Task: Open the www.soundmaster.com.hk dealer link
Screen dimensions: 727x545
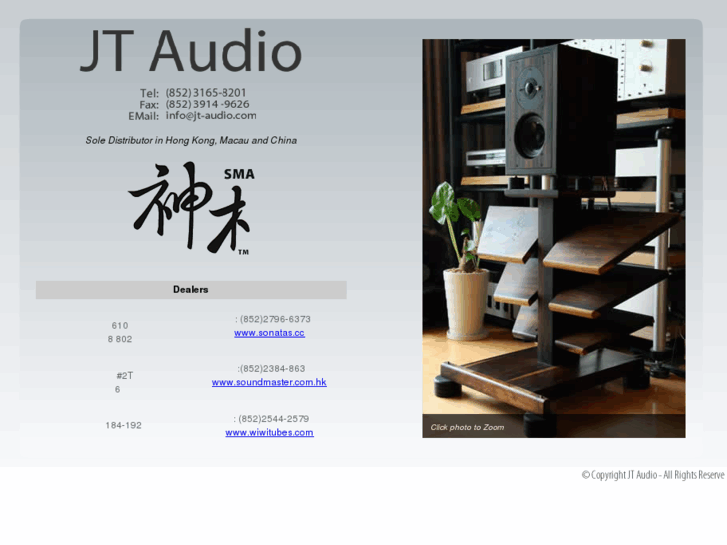Action: [269, 382]
